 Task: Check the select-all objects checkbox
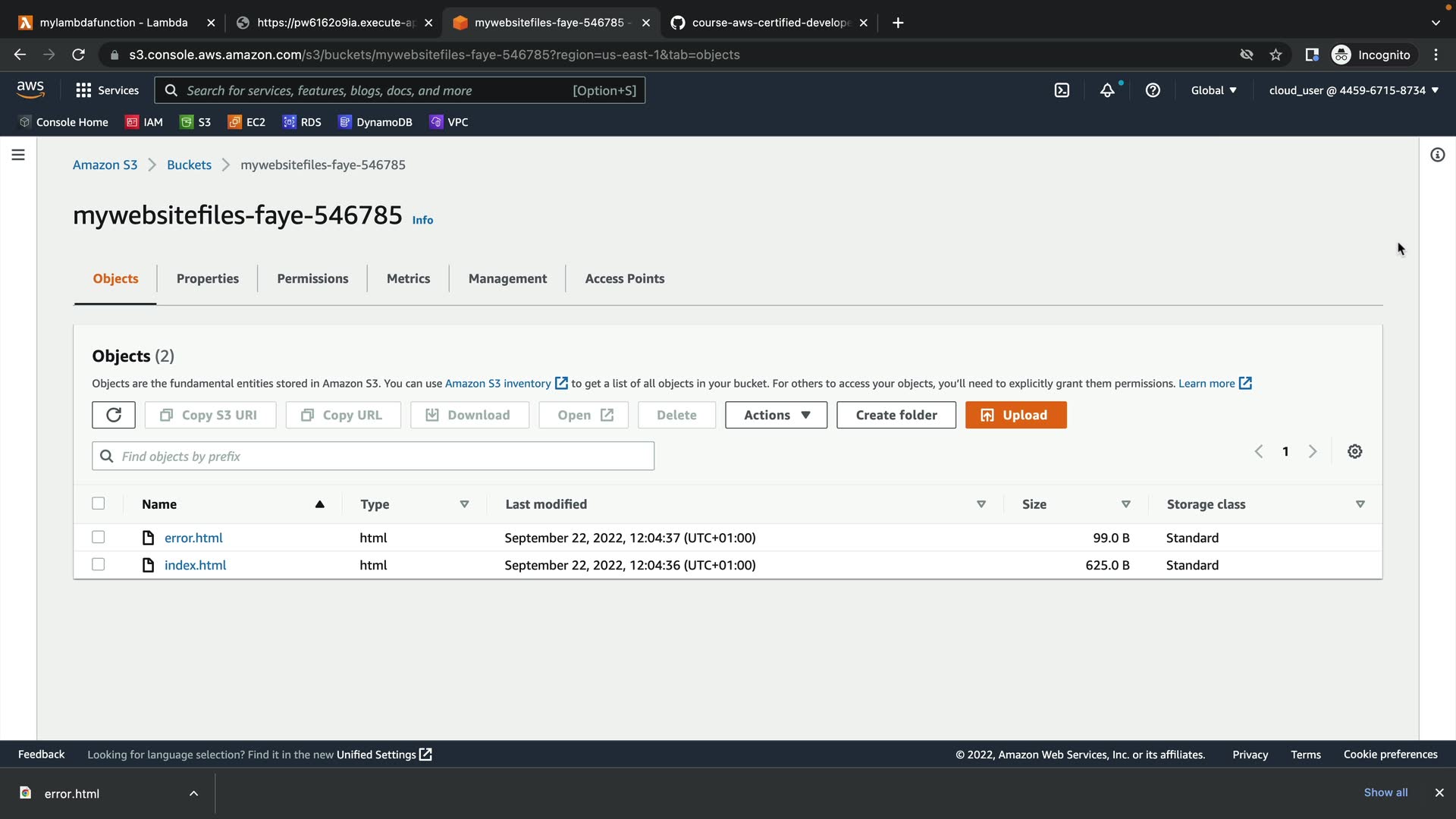point(99,504)
